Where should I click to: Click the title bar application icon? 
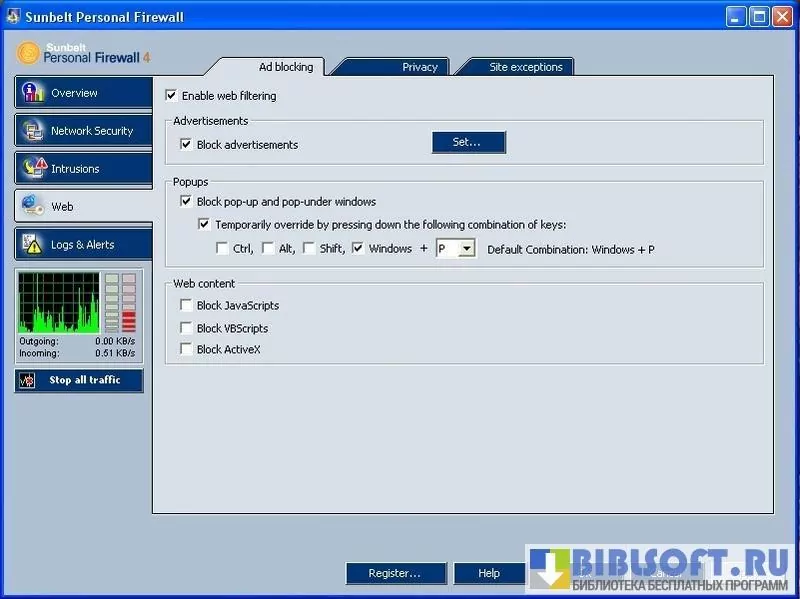[x=12, y=17]
